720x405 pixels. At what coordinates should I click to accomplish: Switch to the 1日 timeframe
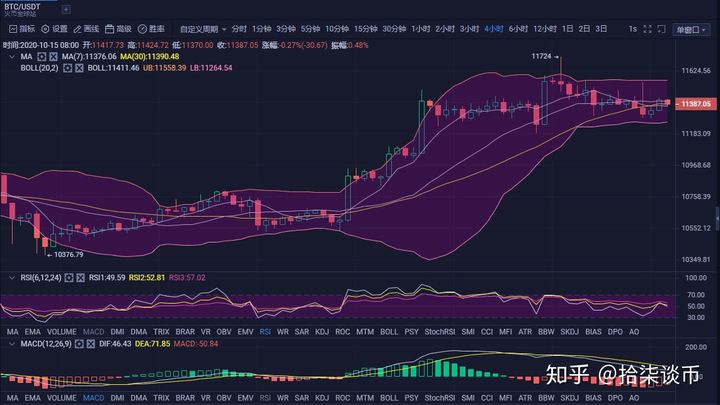[x=568, y=29]
